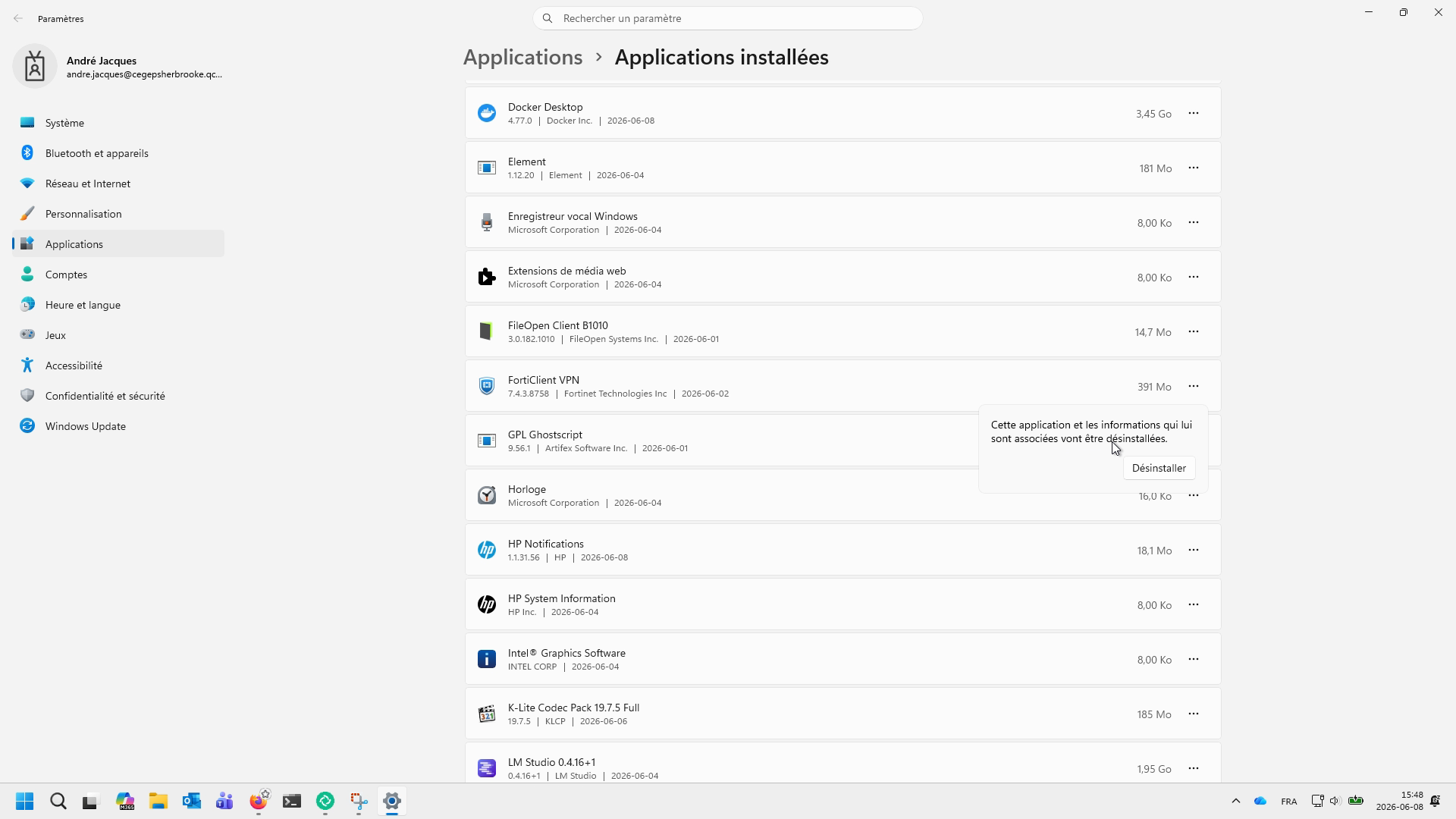Screen dimensions: 1456x819
Task: Open Accessibilité settings
Action: [x=118, y=366]
